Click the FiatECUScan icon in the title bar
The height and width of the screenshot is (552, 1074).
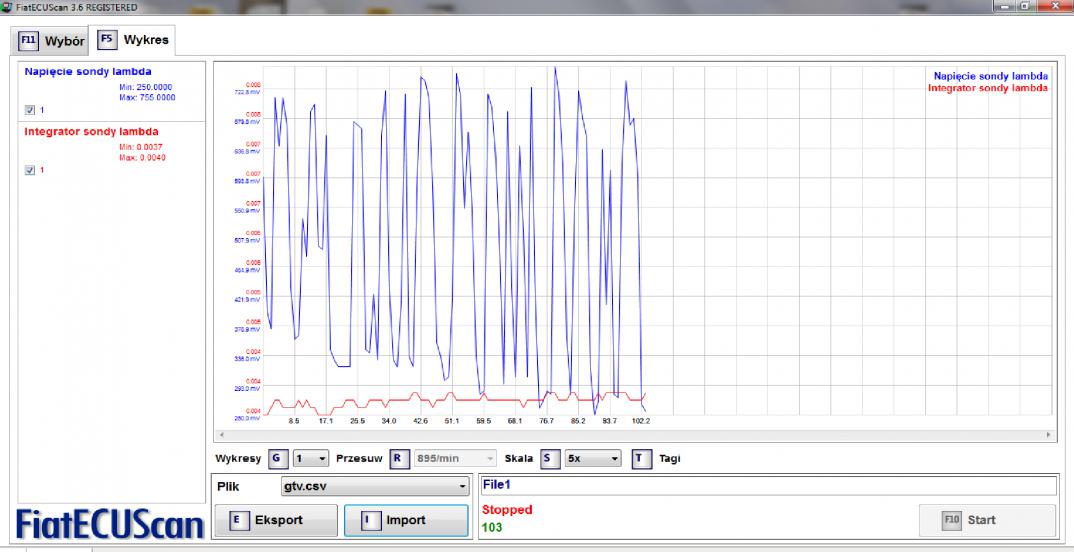pyautogui.click(x=6, y=7)
